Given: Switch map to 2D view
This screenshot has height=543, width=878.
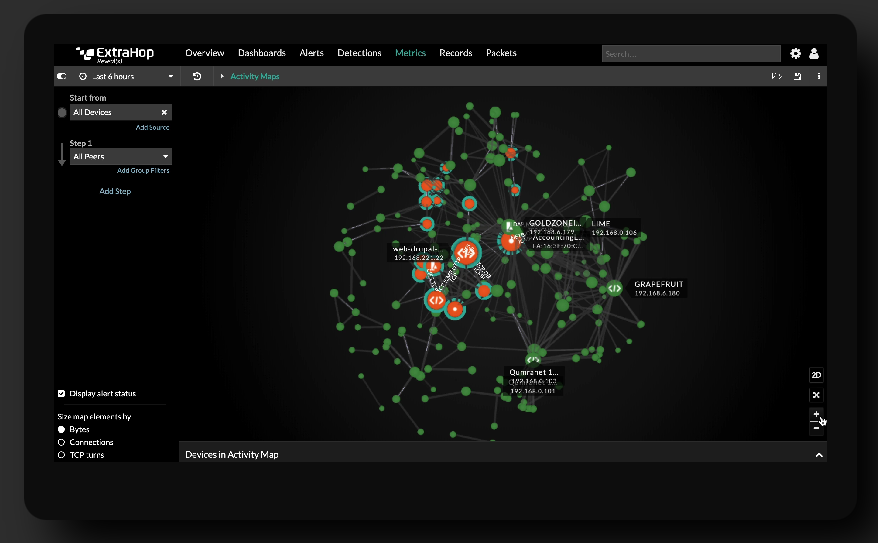Looking at the screenshot, I should click(816, 375).
